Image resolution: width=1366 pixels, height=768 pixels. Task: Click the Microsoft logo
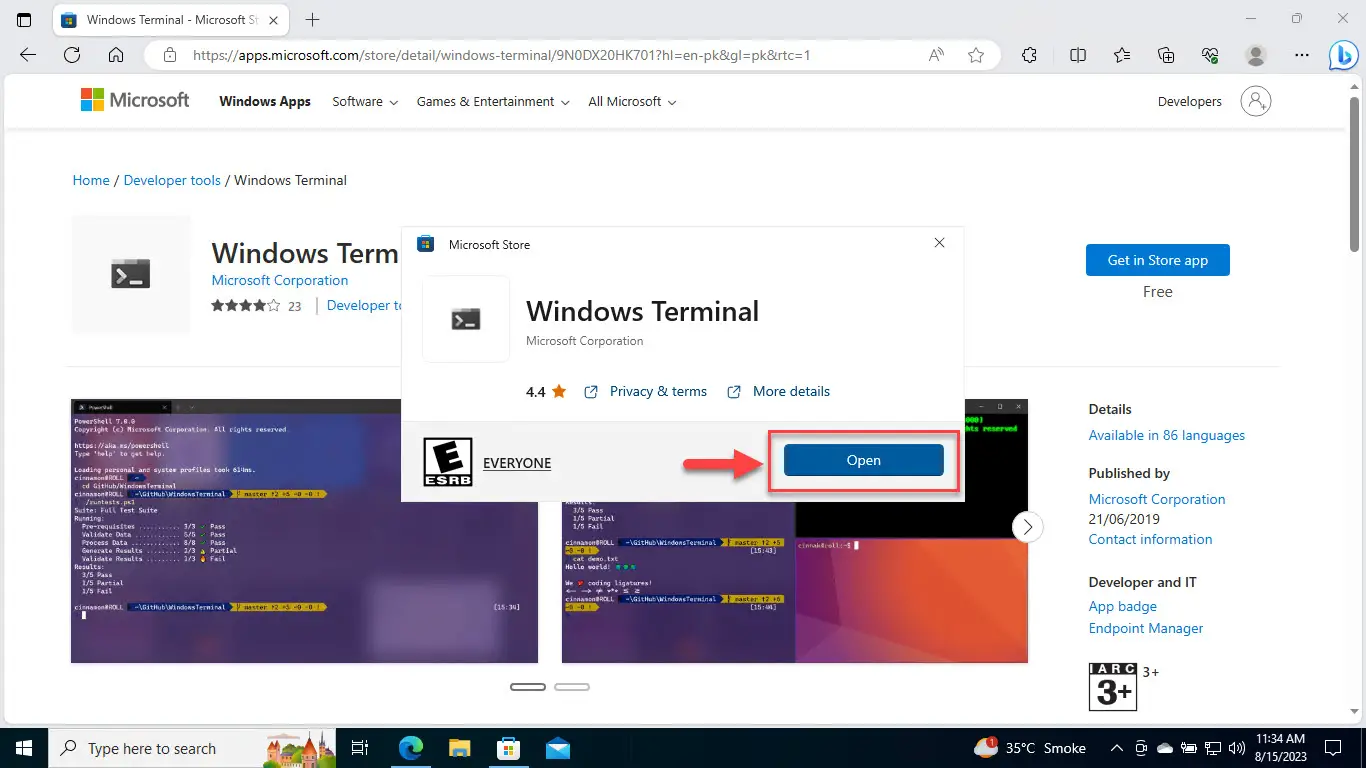(x=135, y=100)
